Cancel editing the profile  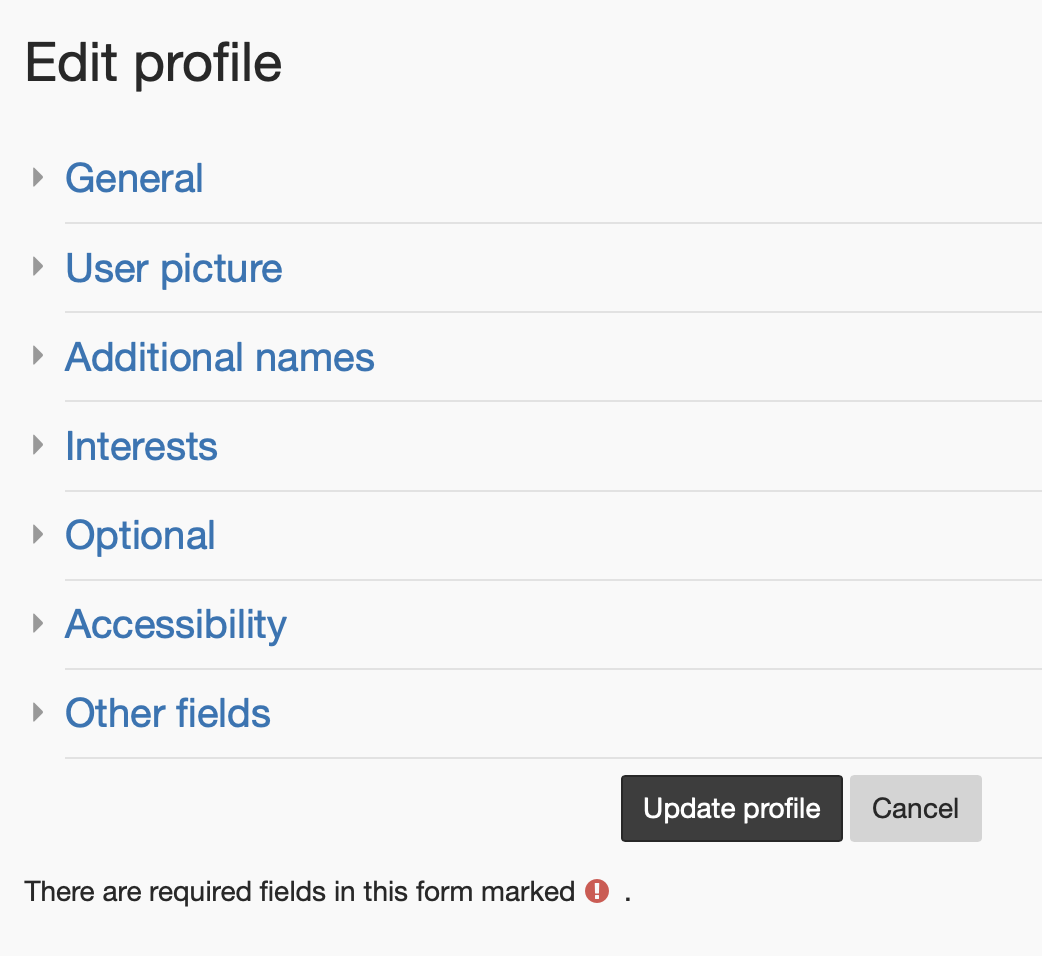pyautogui.click(x=915, y=808)
